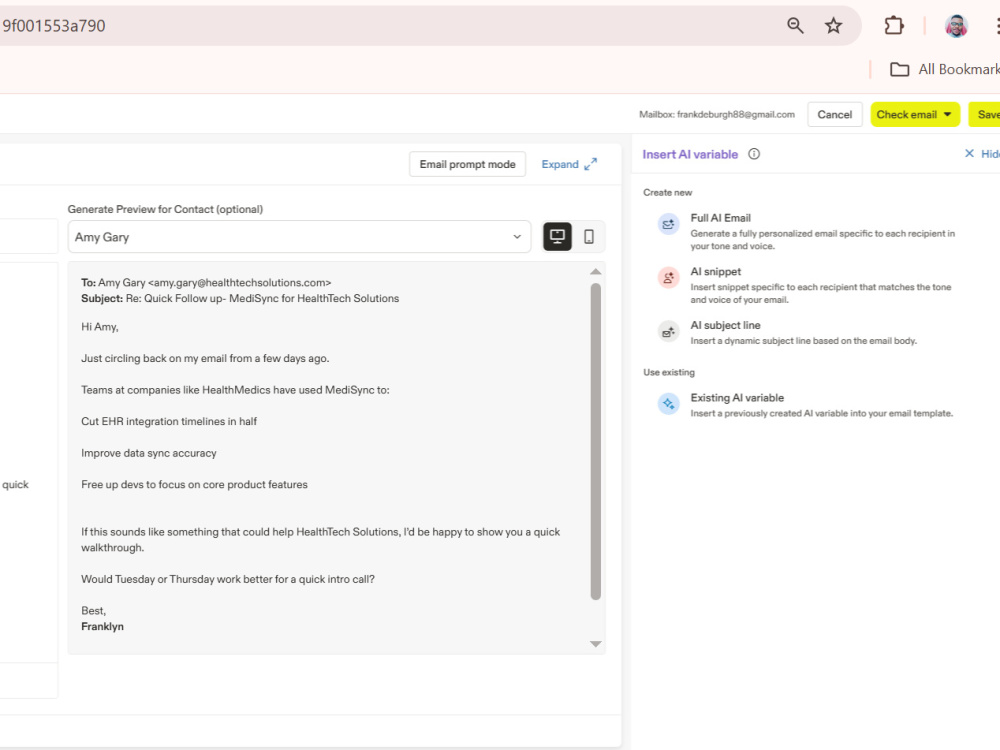
Task: Click the Mailbox frankdeburgh88@gmail.com text
Action: point(717,115)
